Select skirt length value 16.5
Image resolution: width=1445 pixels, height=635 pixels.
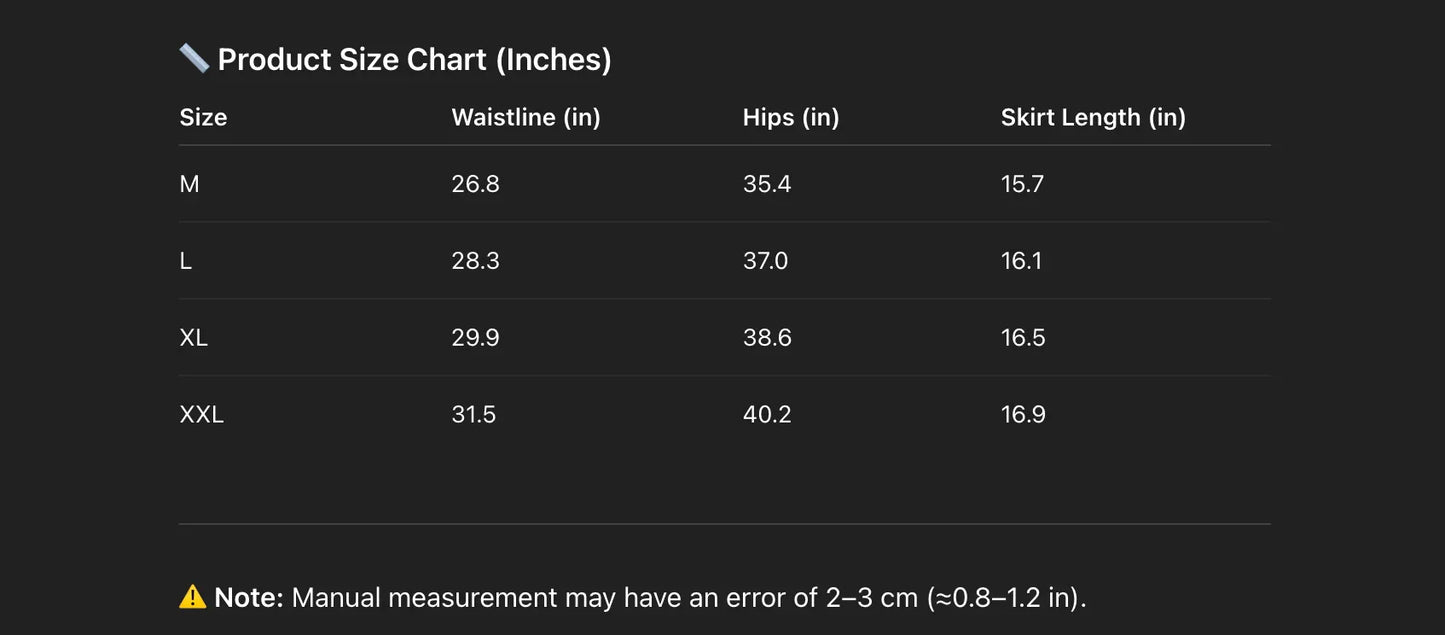1023,338
